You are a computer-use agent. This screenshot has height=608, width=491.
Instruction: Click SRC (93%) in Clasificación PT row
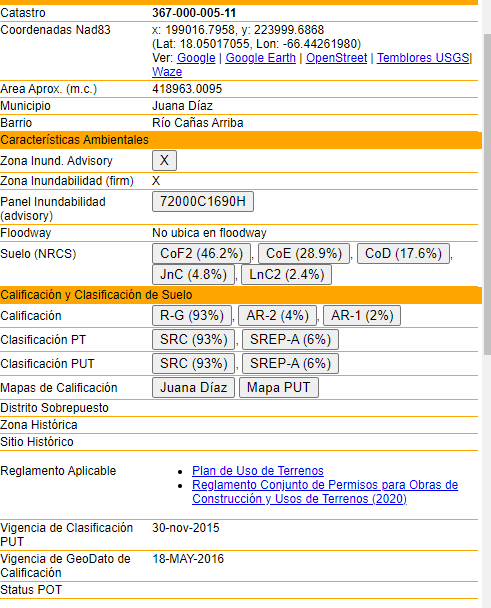[194, 340]
